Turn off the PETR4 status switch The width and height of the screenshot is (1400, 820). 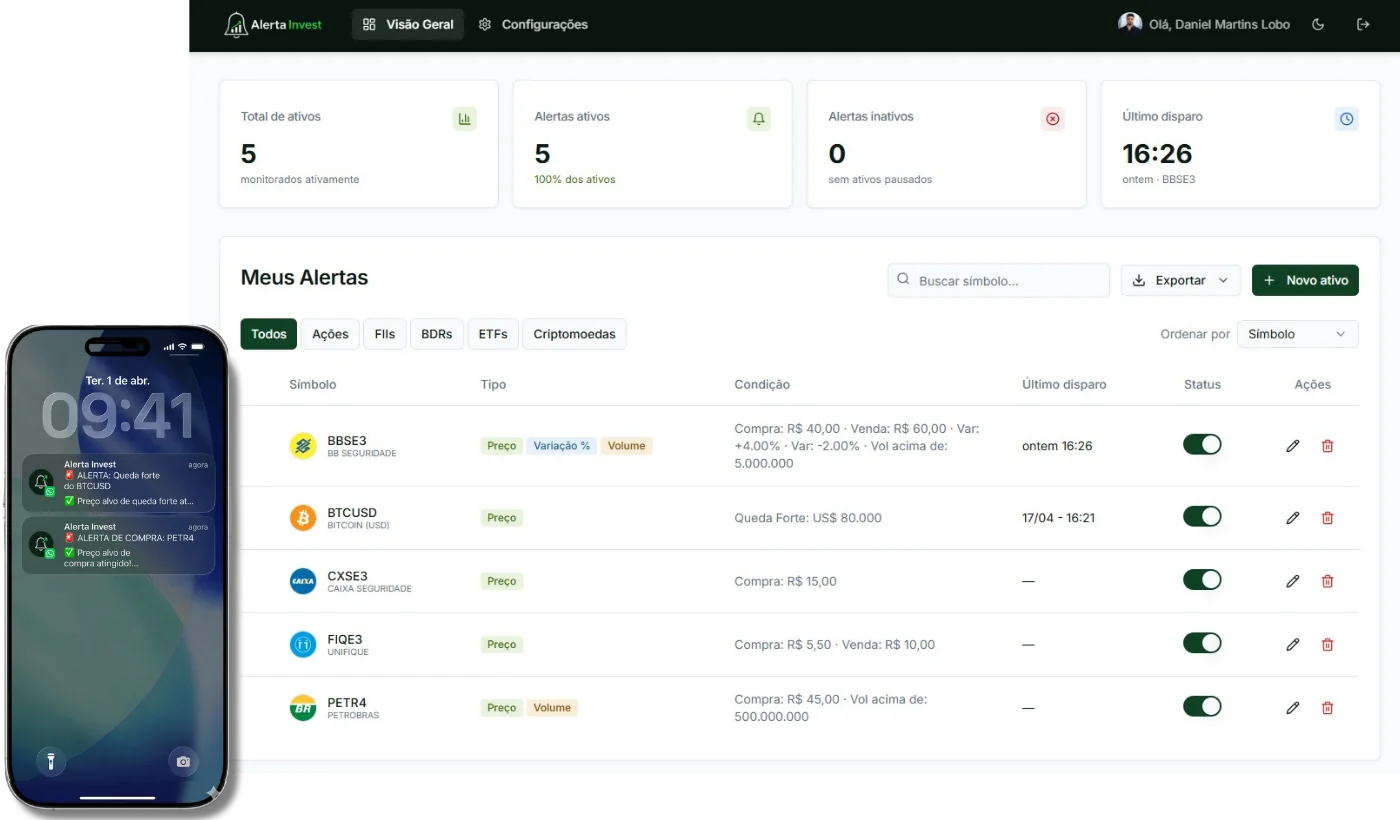point(1202,707)
